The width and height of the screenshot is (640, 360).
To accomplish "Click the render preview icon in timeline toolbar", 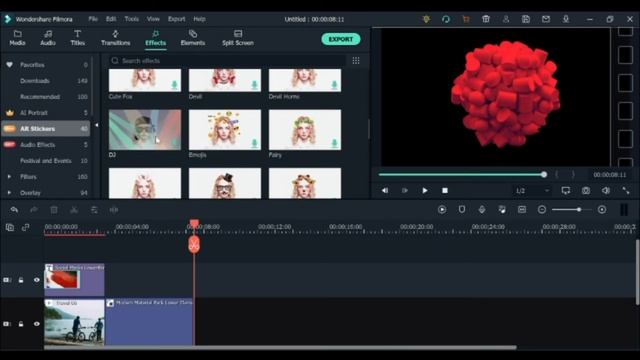I will tap(442, 209).
